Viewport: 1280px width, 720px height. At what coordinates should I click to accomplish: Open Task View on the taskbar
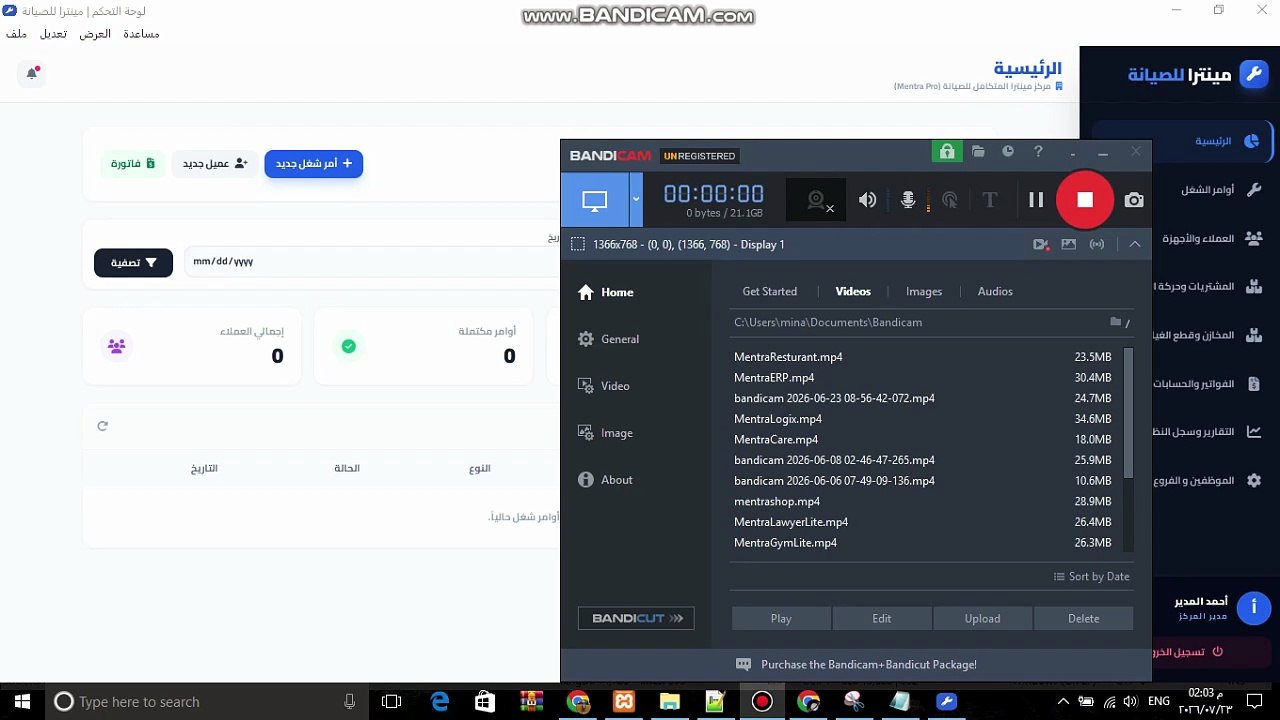[x=391, y=702]
